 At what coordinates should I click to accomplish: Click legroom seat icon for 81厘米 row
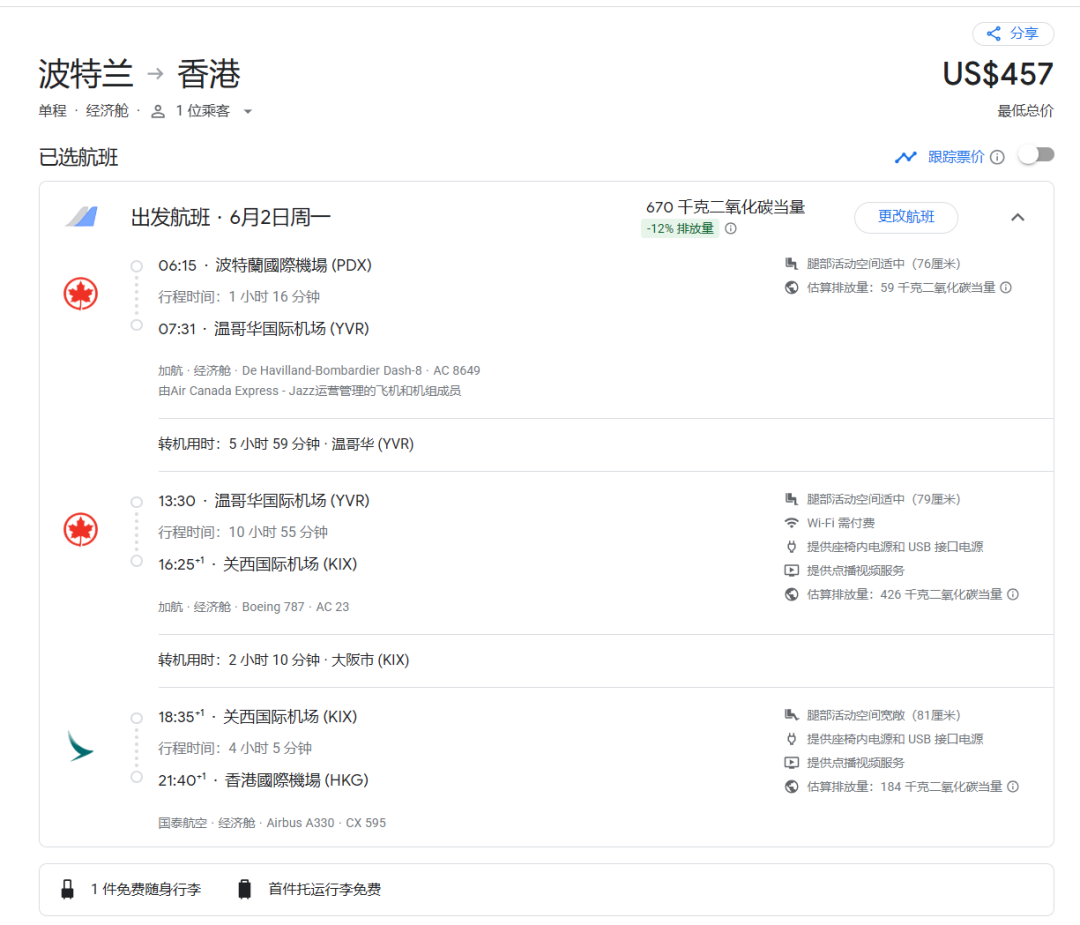click(791, 715)
